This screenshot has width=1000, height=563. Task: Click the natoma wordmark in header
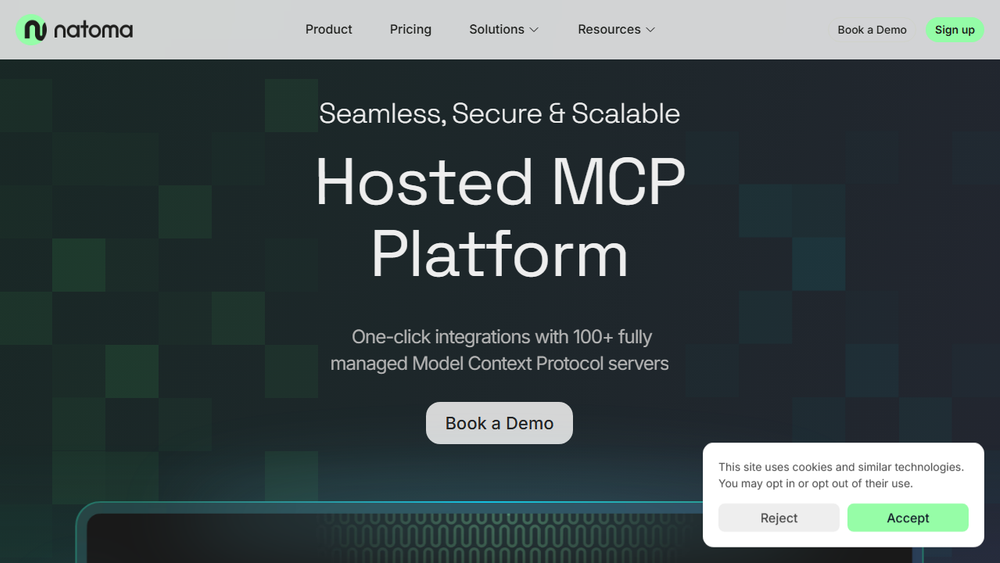click(93, 30)
